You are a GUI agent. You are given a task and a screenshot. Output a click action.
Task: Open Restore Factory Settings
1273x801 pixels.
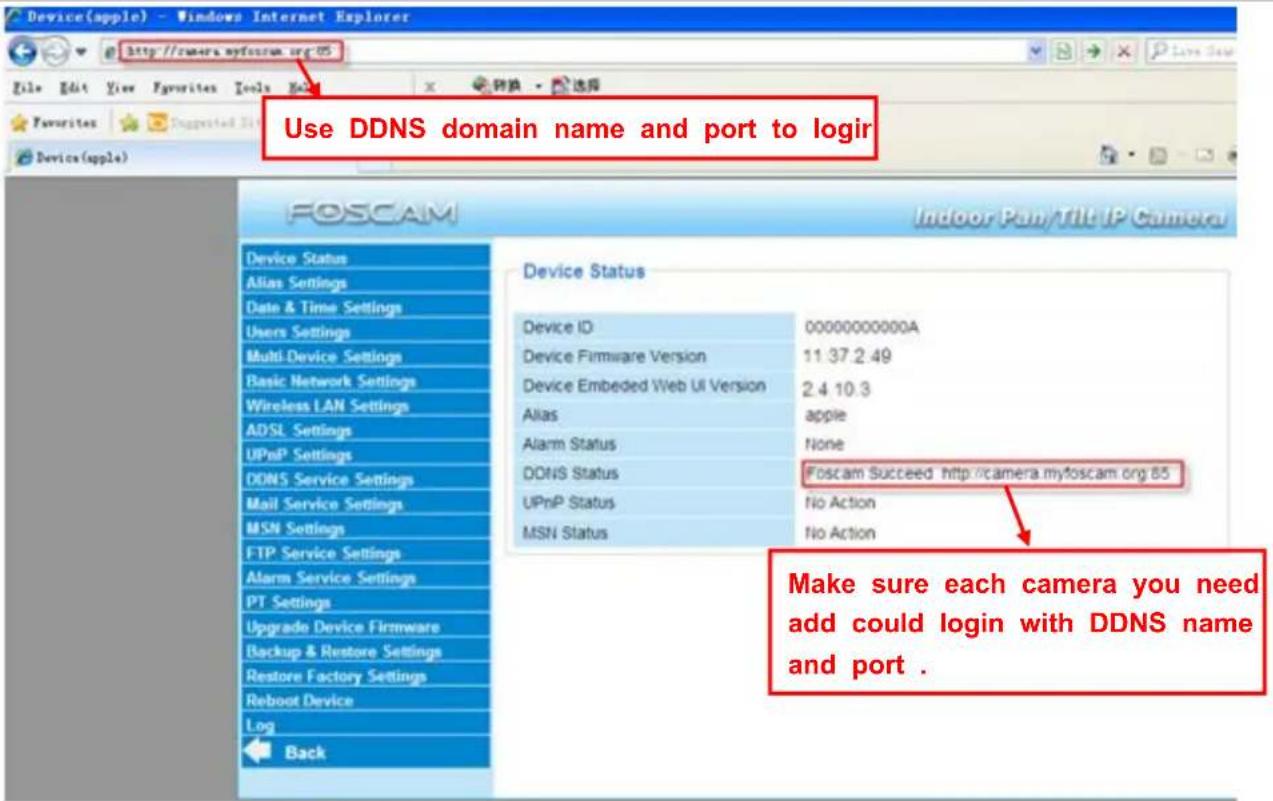pos(366,676)
